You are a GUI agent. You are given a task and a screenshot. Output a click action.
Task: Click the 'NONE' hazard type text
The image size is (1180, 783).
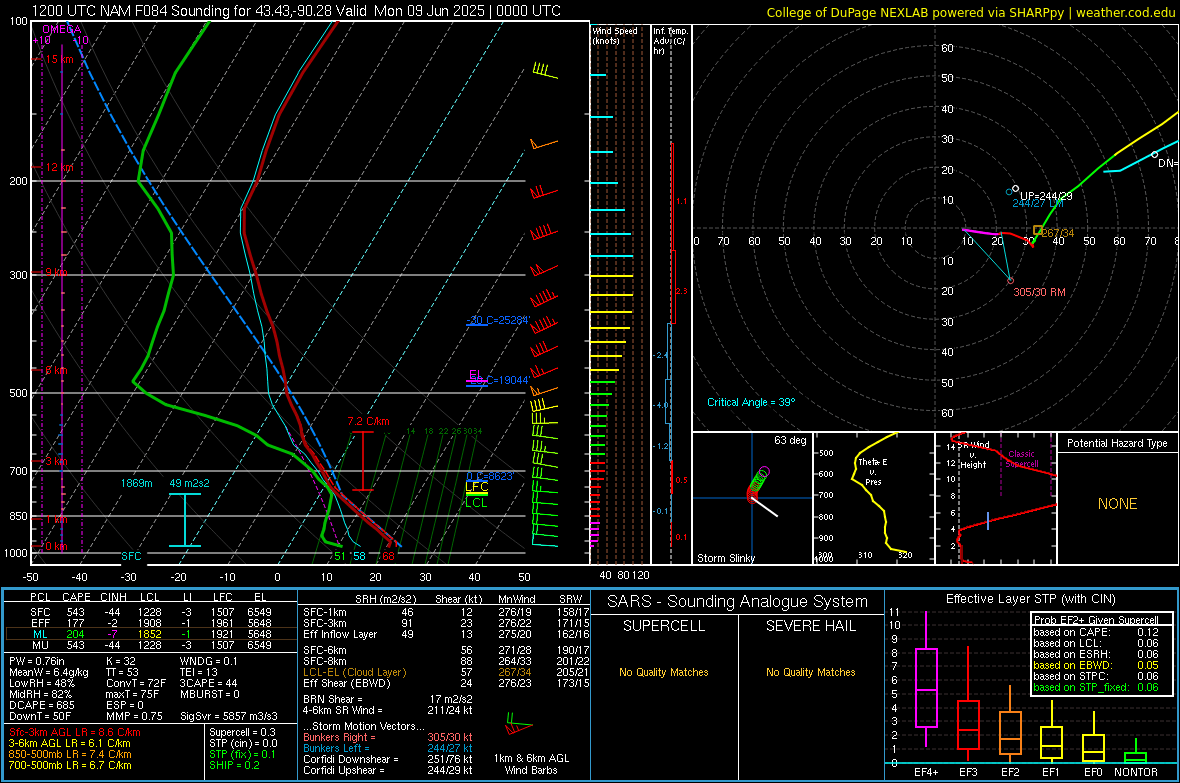[x=1117, y=504]
